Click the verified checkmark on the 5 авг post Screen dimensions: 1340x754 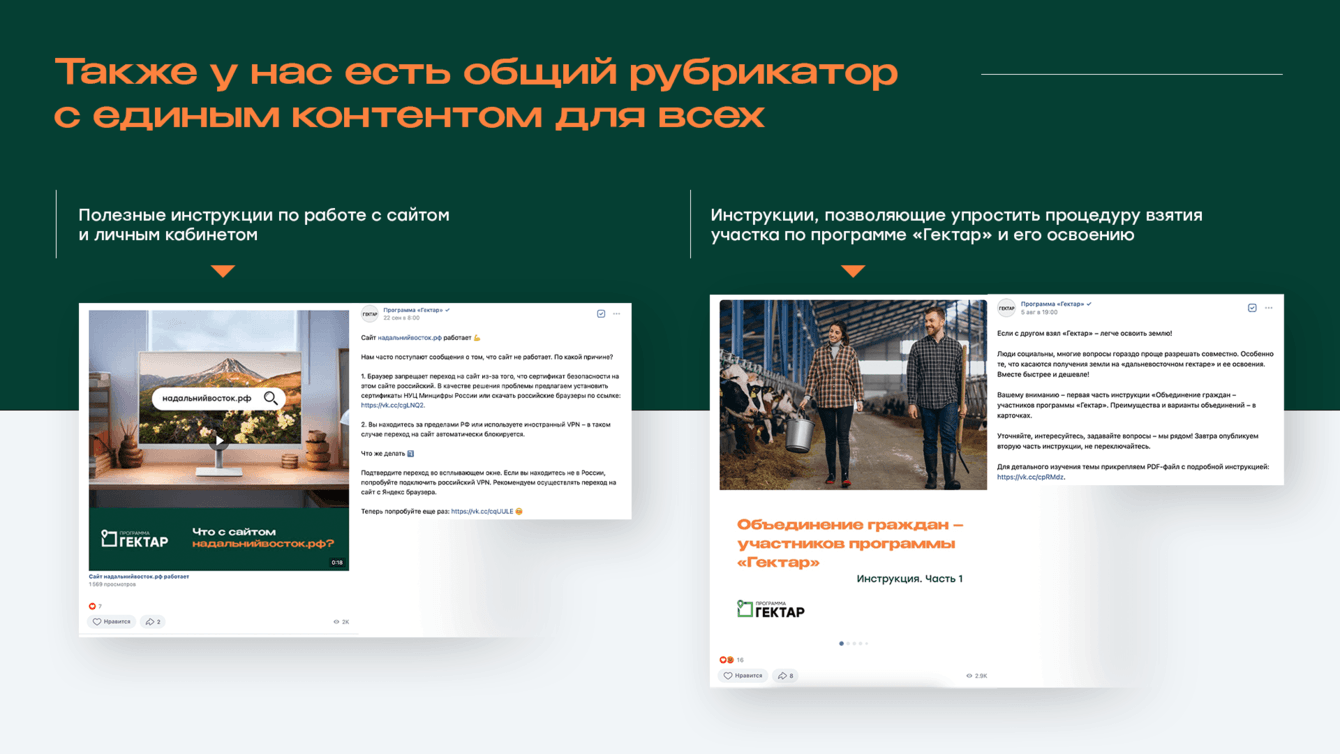[x=1089, y=304]
